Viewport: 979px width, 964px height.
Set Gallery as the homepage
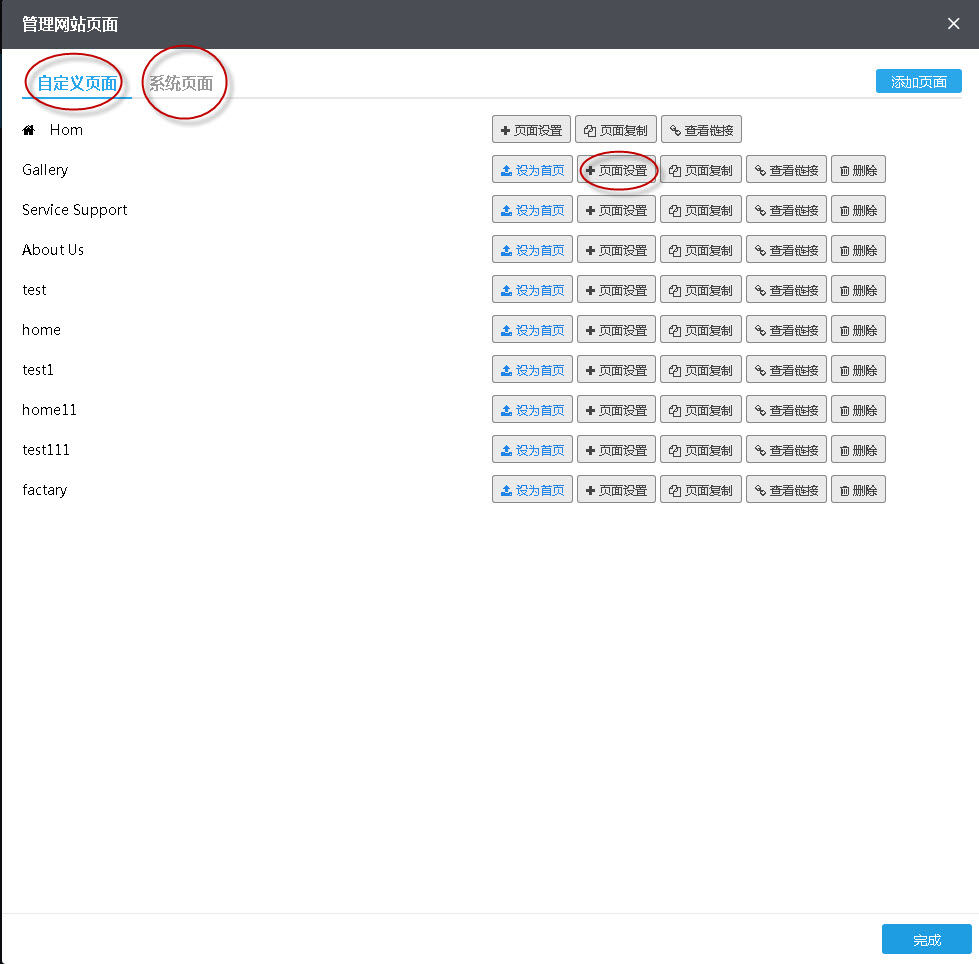pyautogui.click(x=532, y=170)
